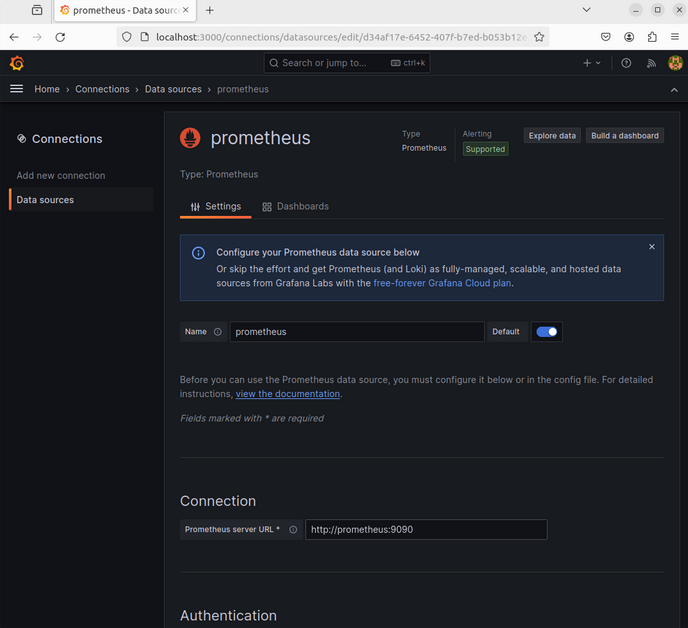688x628 pixels.
Task: Click the Grafana logo home icon
Action: pyautogui.click(x=17, y=63)
